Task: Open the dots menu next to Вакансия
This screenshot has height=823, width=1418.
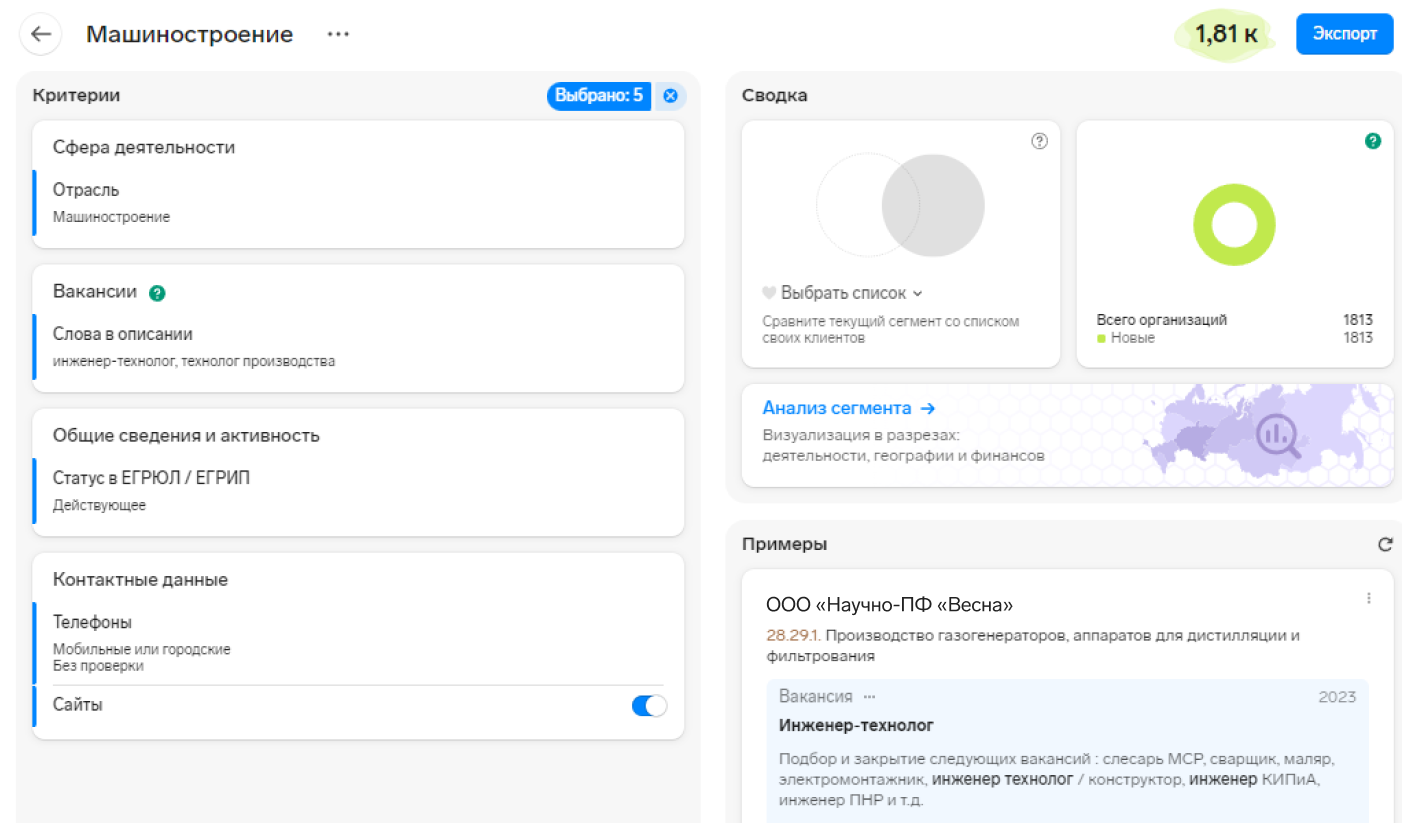Action: point(869,696)
